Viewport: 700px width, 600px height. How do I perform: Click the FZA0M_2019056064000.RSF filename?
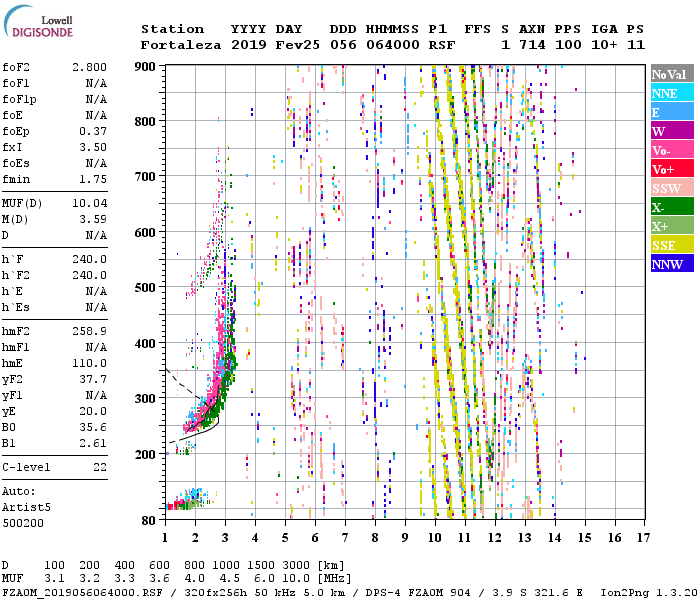[x=82, y=592]
